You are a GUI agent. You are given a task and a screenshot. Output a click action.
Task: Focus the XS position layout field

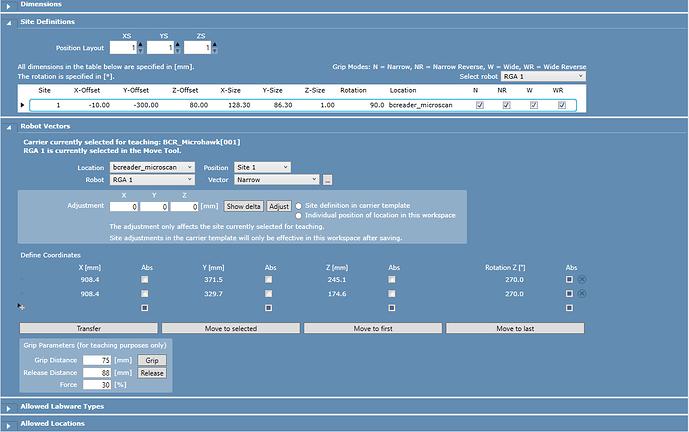(123, 47)
